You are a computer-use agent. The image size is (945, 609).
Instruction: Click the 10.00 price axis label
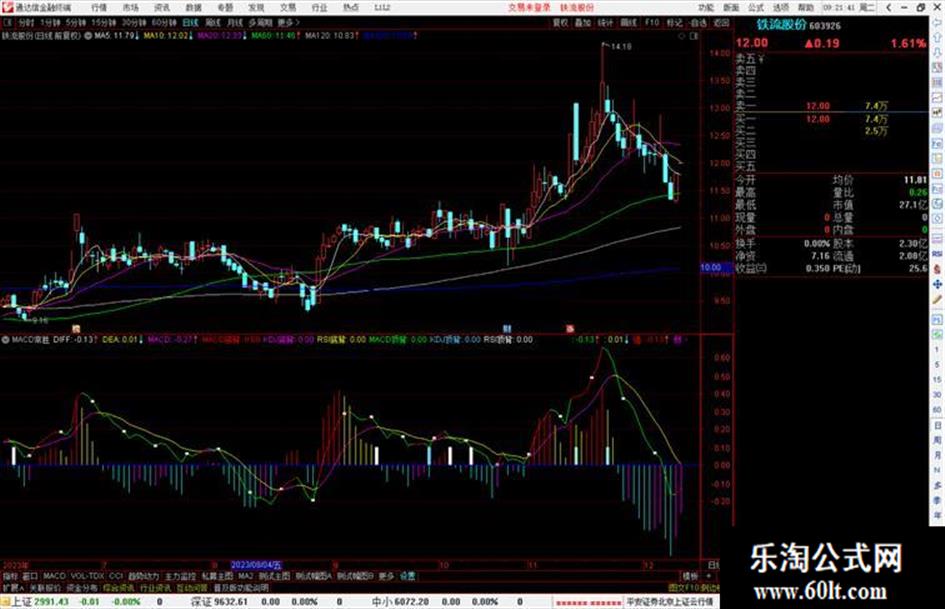pos(710,267)
